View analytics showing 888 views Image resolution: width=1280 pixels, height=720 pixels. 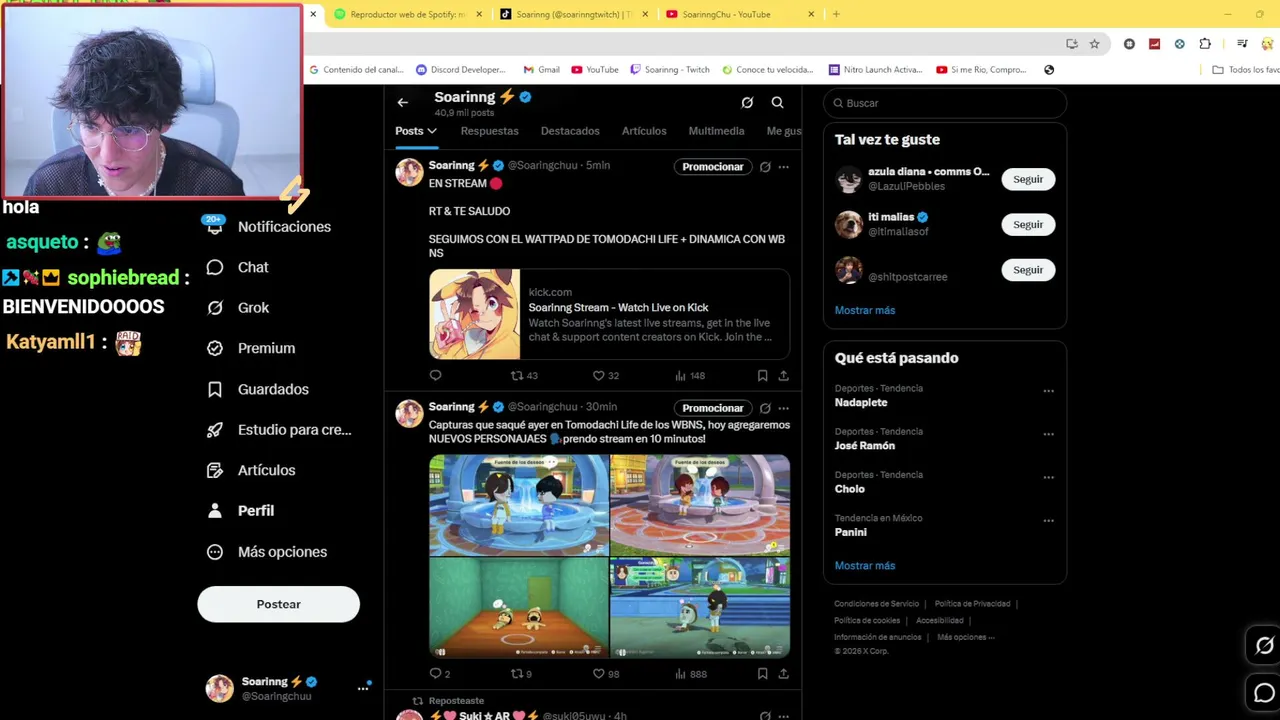pyautogui.click(x=691, y=674)
